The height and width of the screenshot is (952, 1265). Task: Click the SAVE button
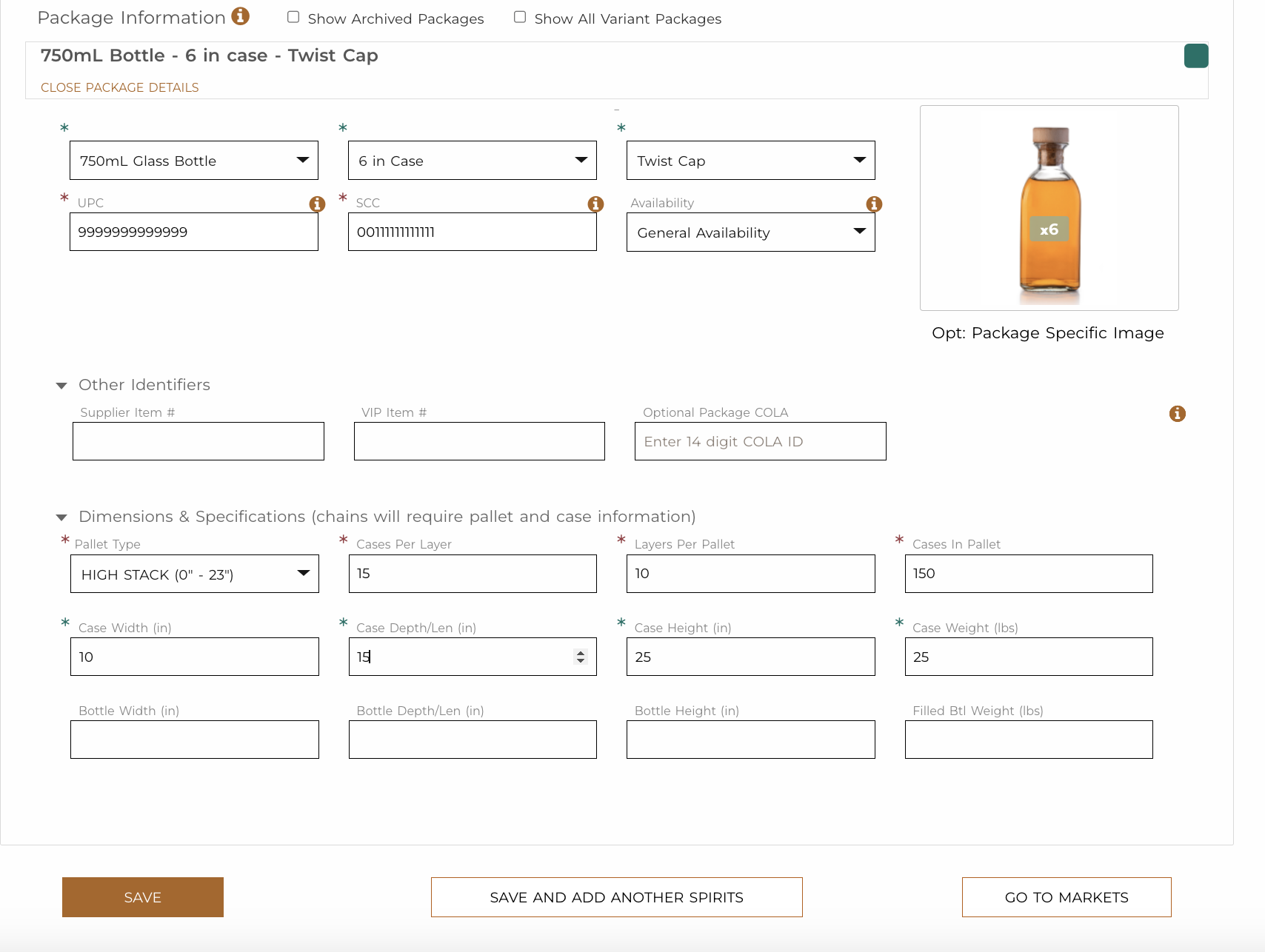142,897
